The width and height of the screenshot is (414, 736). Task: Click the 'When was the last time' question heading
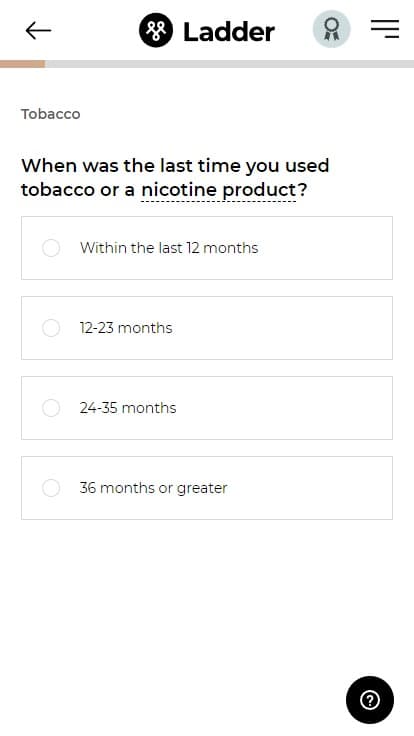pos(175,178)
